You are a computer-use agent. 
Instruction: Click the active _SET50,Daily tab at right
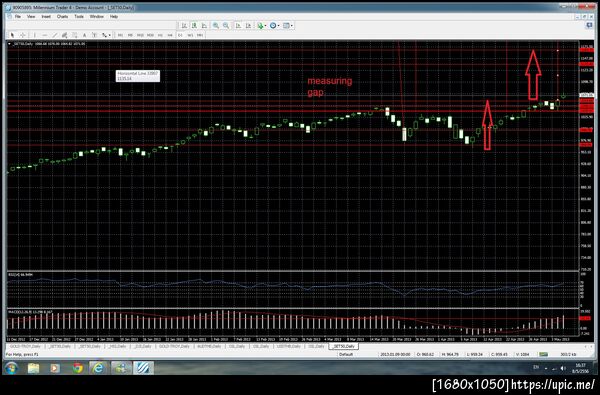tap(344, 346)
